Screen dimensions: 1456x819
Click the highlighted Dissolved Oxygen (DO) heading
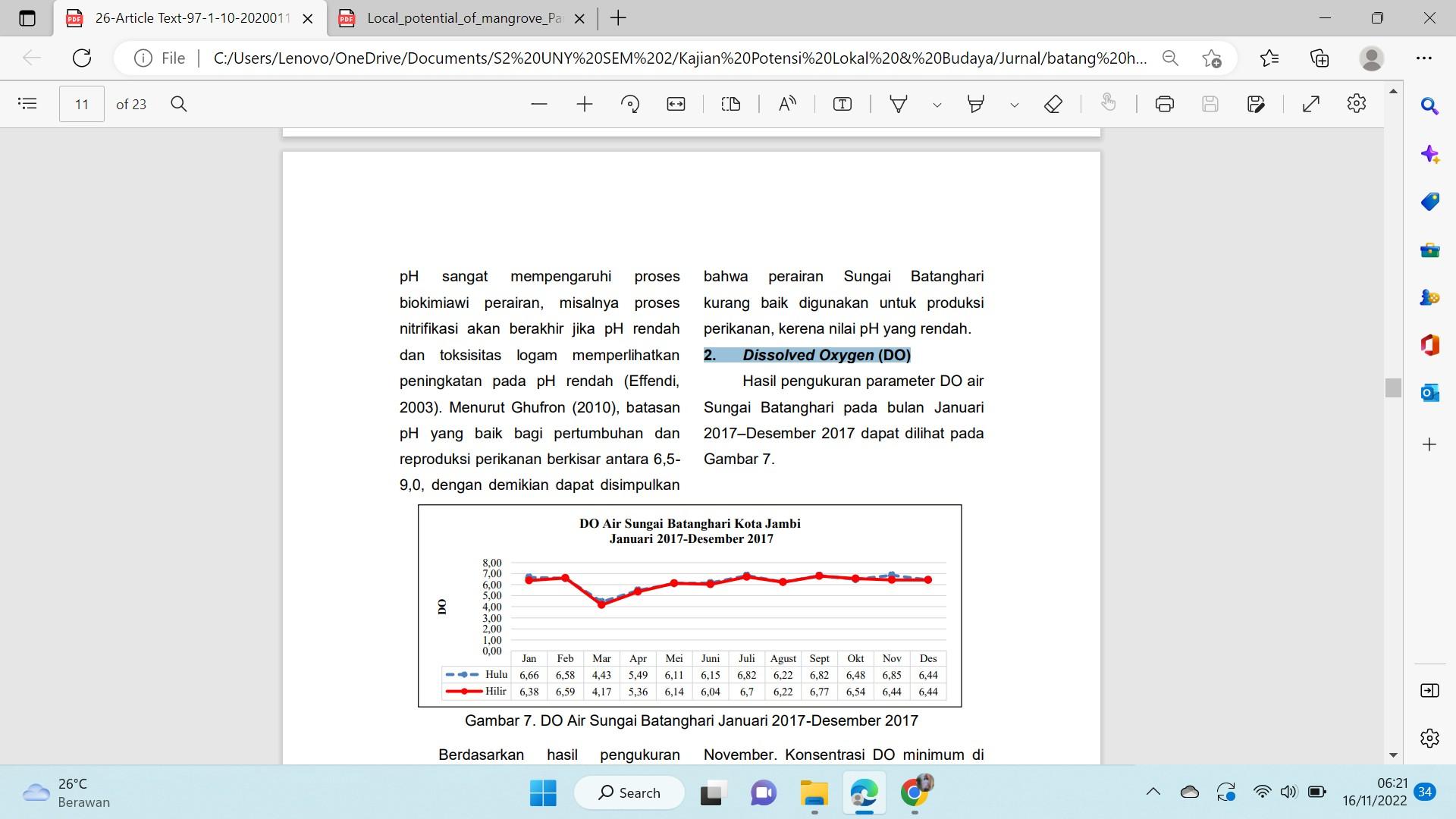pos(808,355)
